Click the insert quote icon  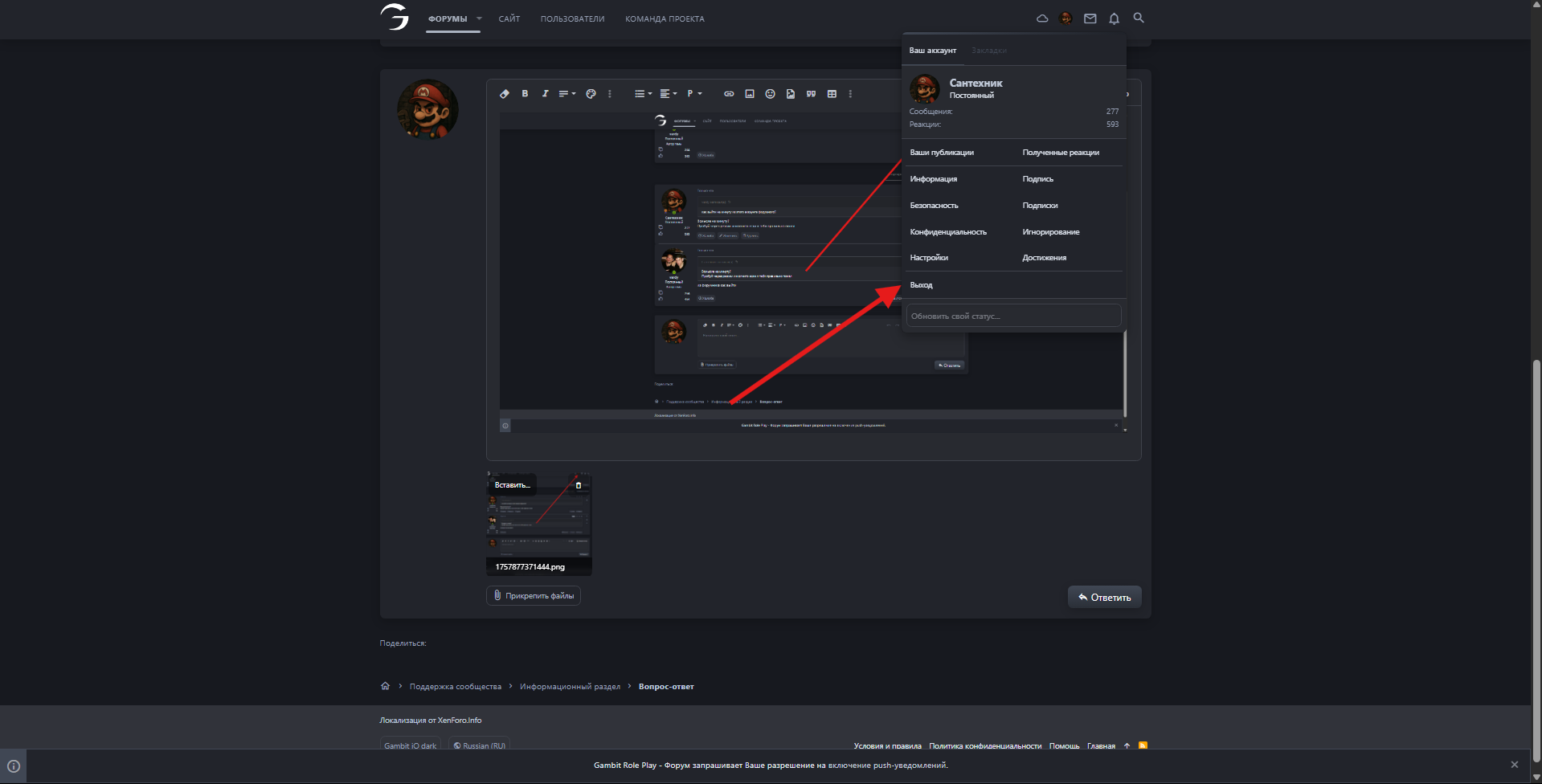click(x=811, y=94)
